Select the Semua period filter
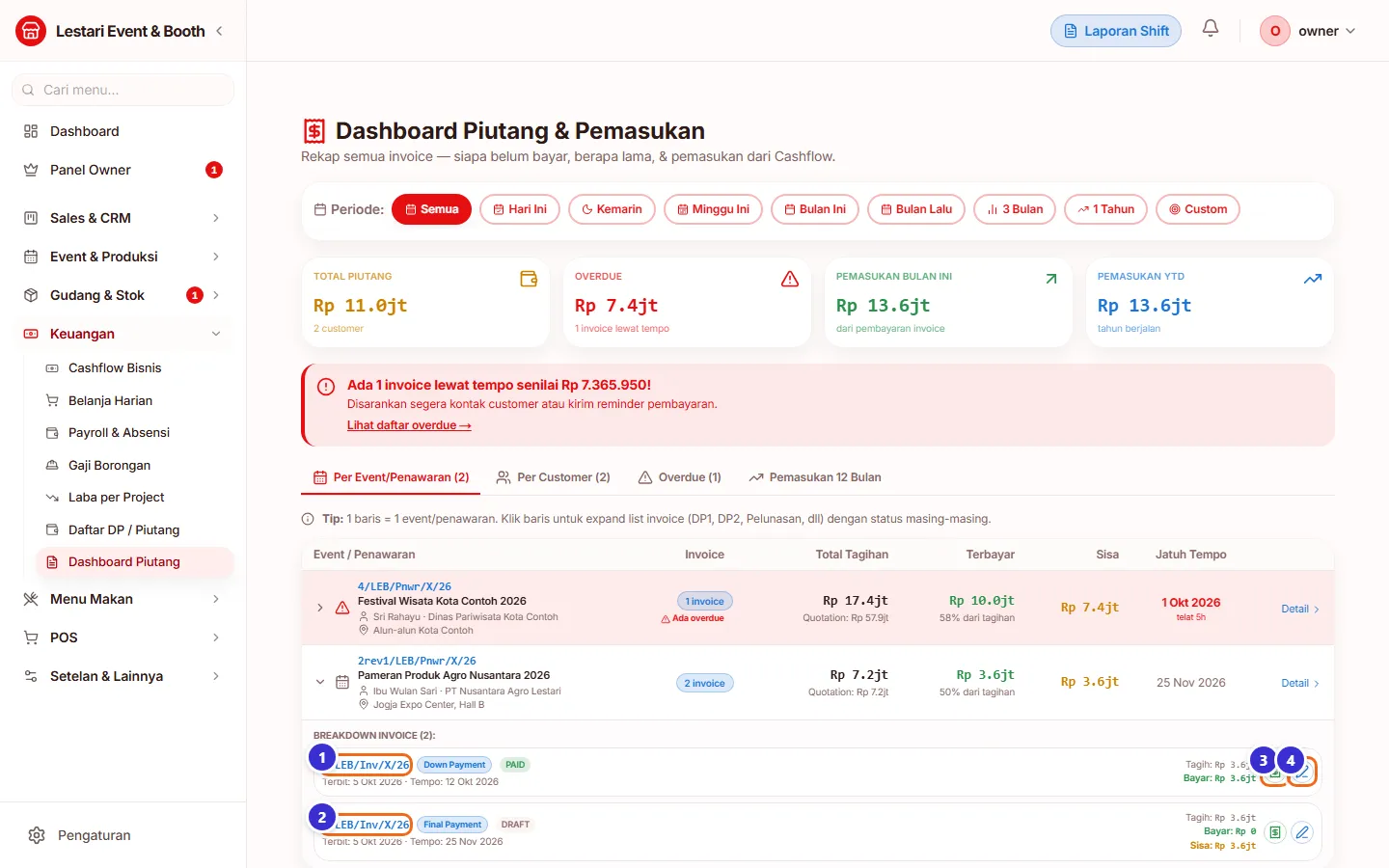1389x868 pixels. click(431, 209)
